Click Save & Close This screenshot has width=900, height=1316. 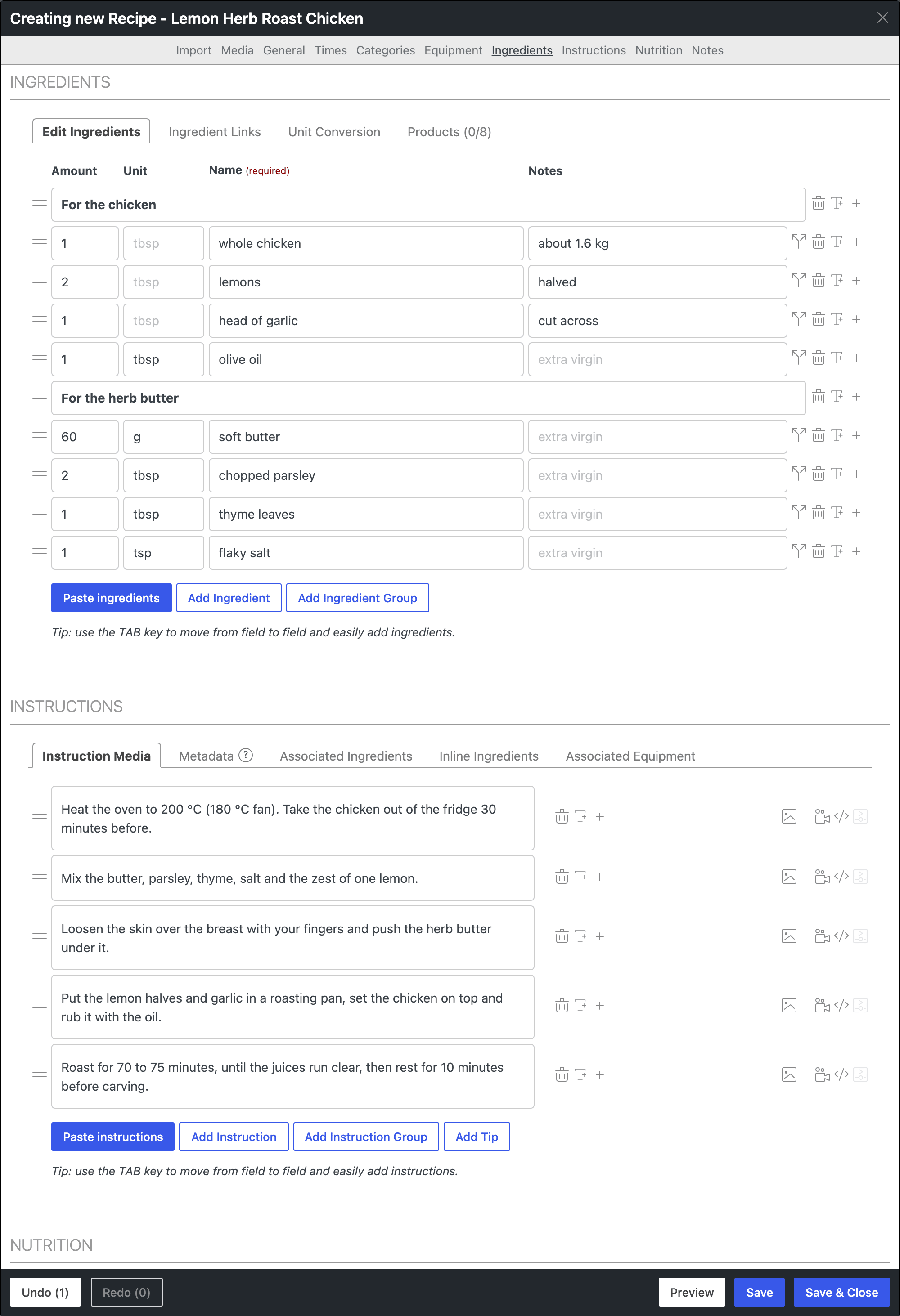click(841, 1292)
